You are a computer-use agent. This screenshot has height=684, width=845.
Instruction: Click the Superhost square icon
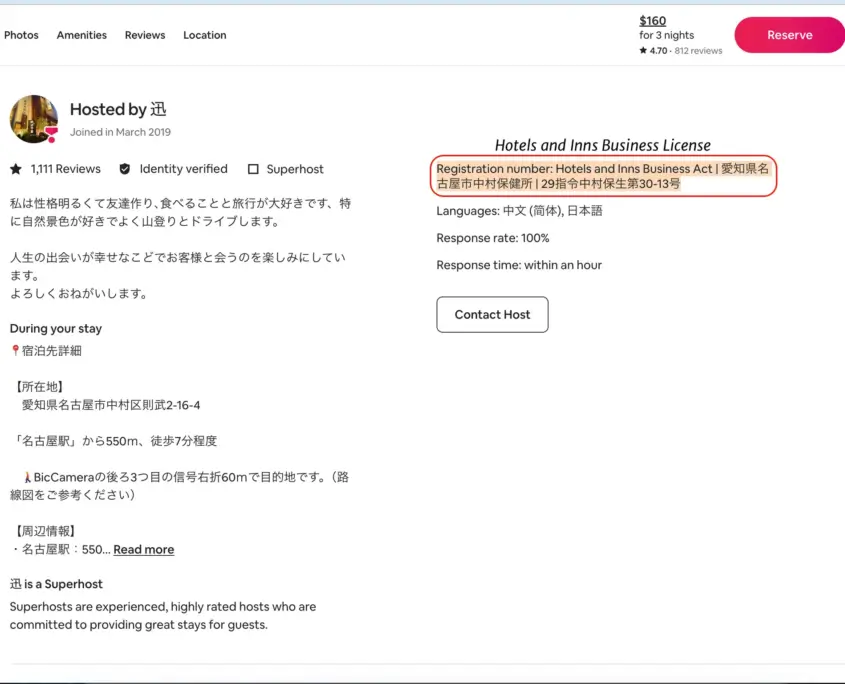(253, 169)
